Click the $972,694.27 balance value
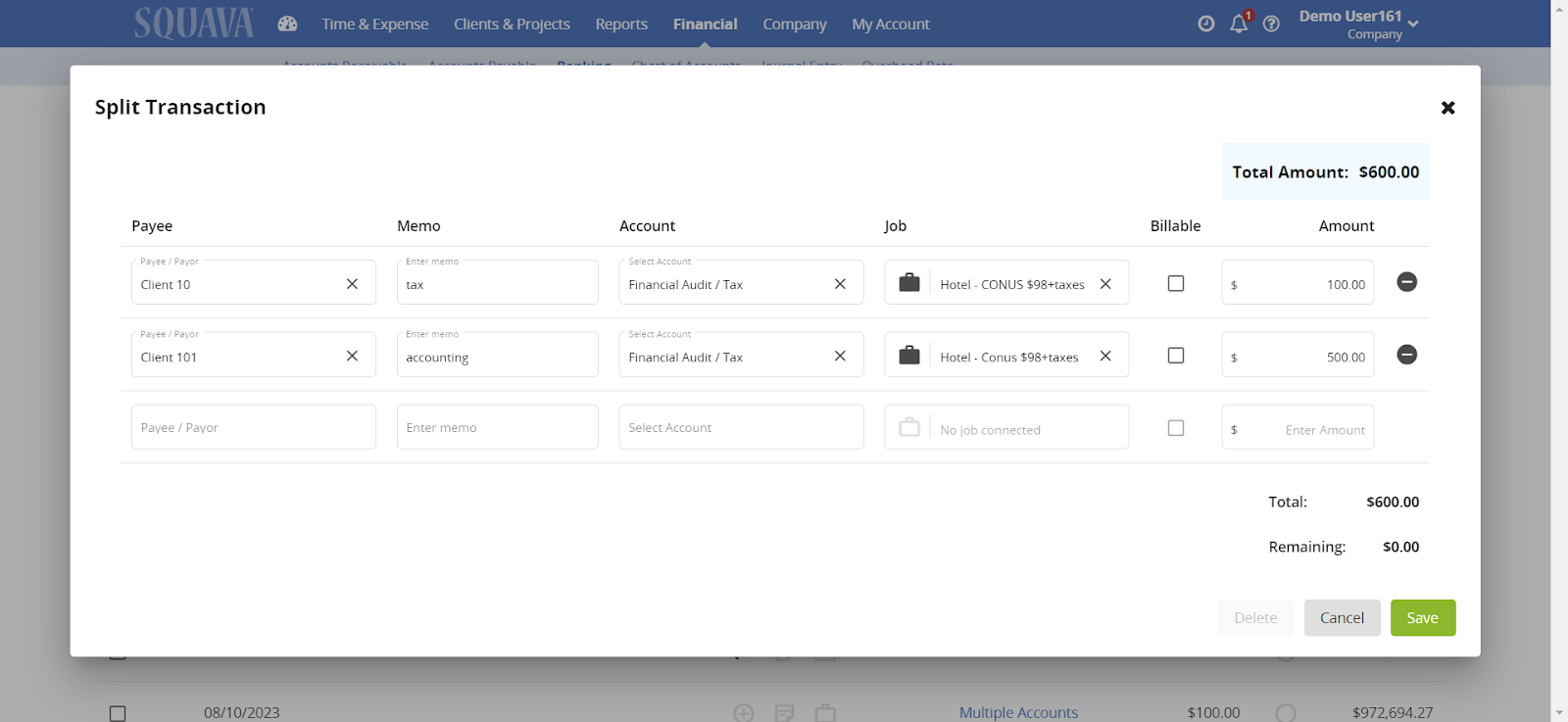This screenshot has height=722, width=1568. (1393, 712)
